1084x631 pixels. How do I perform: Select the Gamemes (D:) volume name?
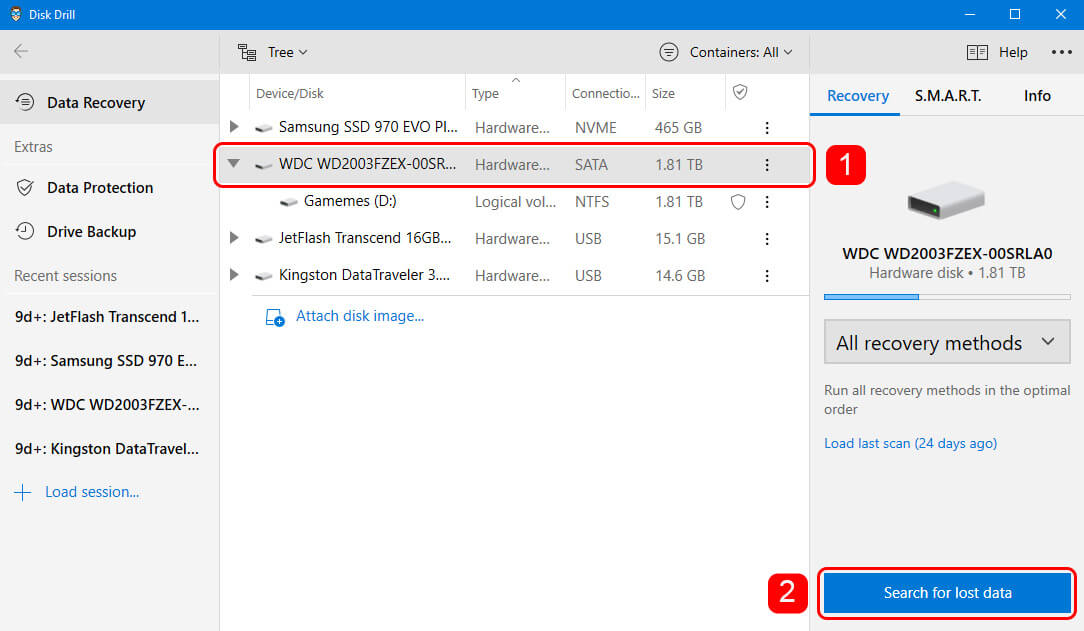(x=350, y=201)
